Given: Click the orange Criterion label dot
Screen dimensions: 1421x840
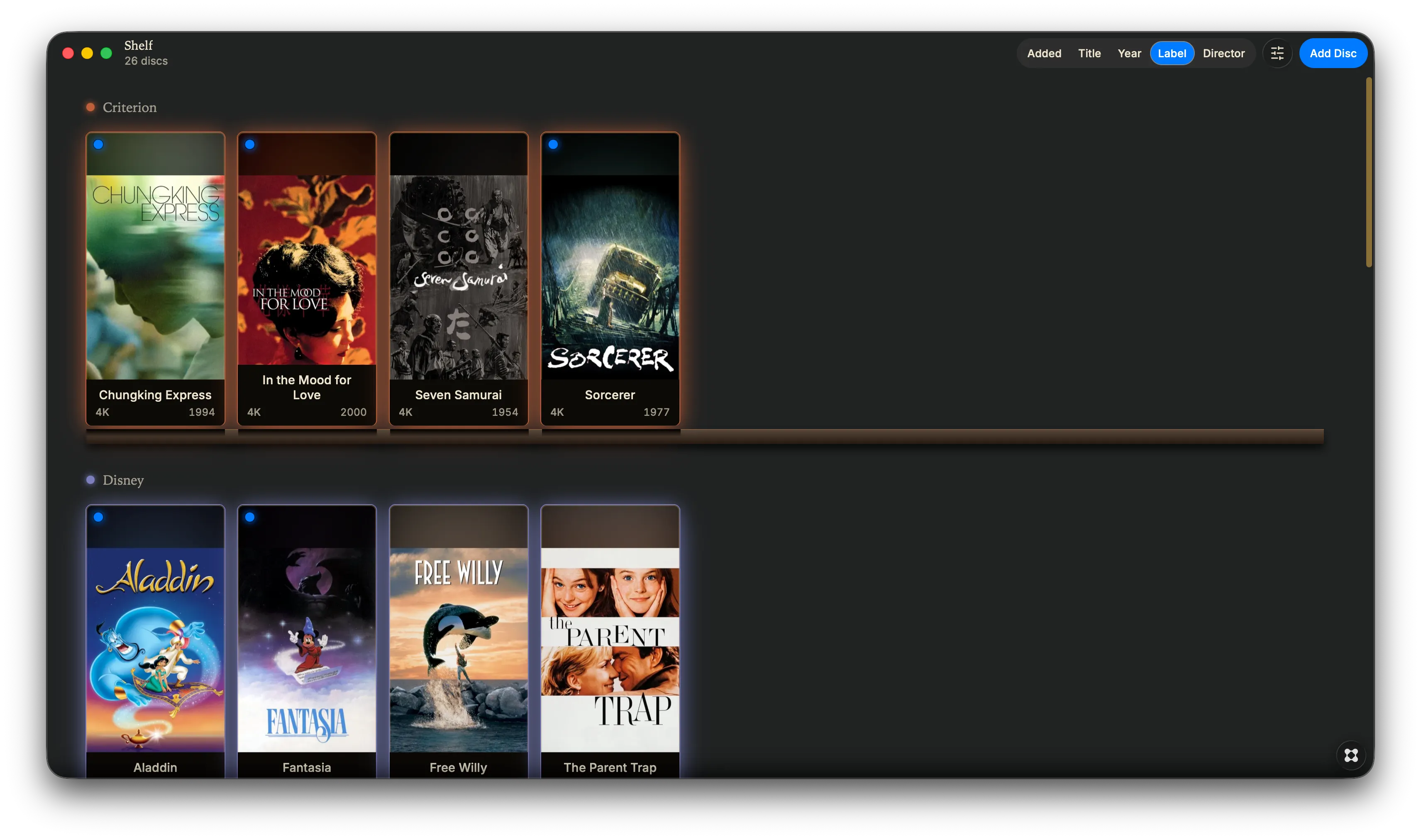Looking at the screenshot, I should [90, 107].
